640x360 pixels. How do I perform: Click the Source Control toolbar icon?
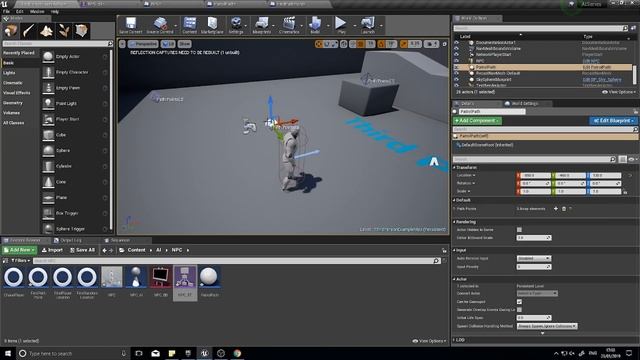pos(160,25)
